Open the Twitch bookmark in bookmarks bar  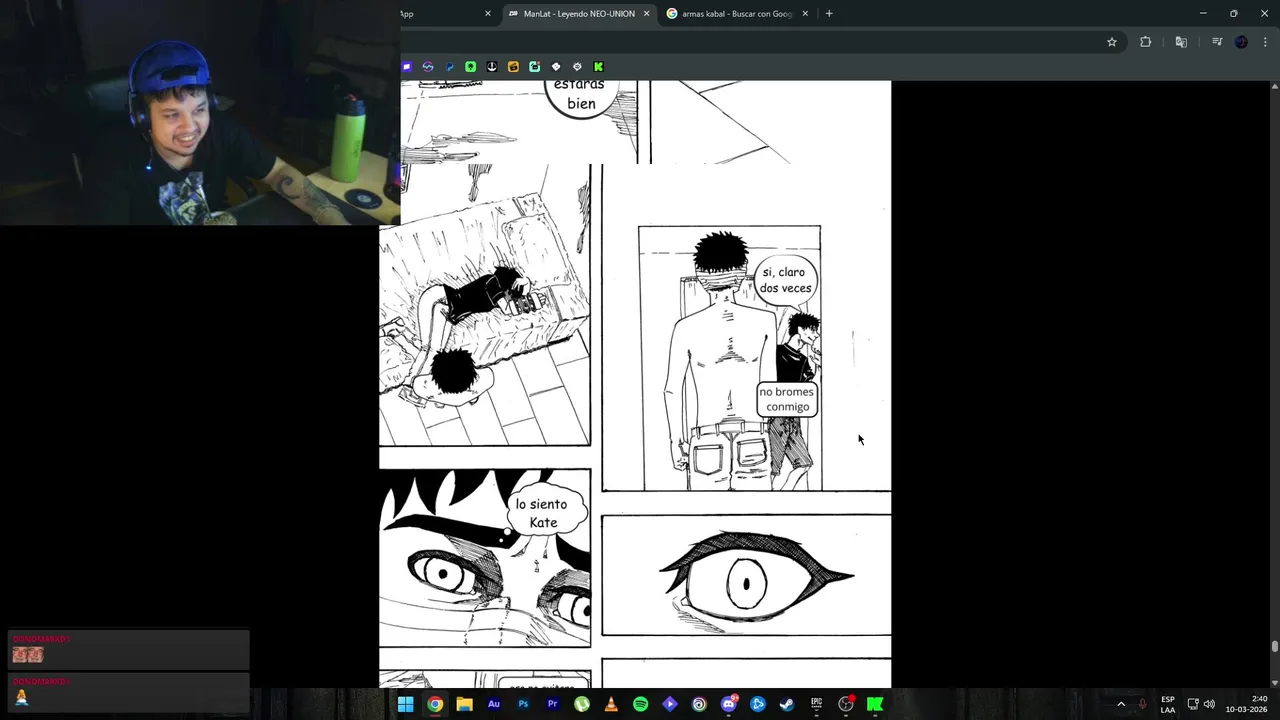coord(406,67)
